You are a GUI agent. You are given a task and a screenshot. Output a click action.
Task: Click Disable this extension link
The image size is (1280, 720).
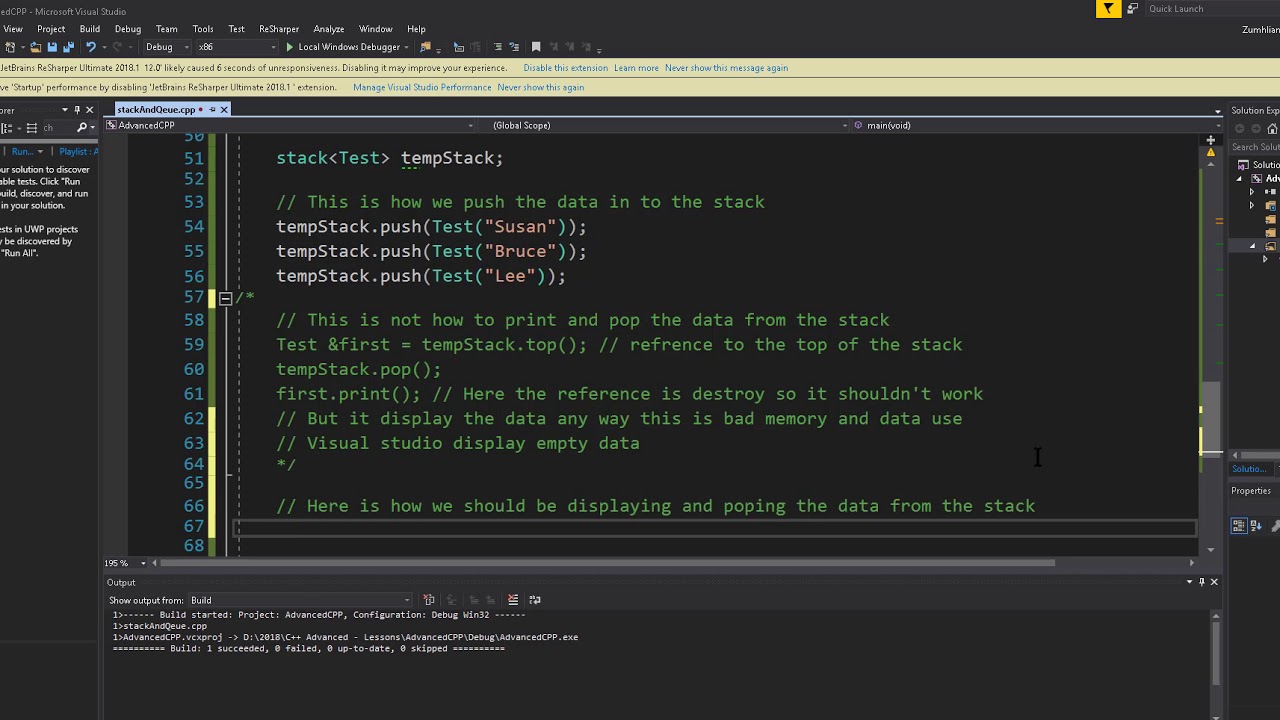[x=566, y=68]
